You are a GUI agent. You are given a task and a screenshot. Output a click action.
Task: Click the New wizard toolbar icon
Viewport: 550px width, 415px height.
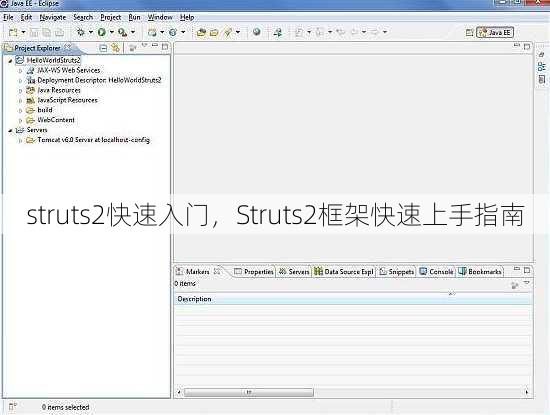pyautogui.click(x=13, y=33)
